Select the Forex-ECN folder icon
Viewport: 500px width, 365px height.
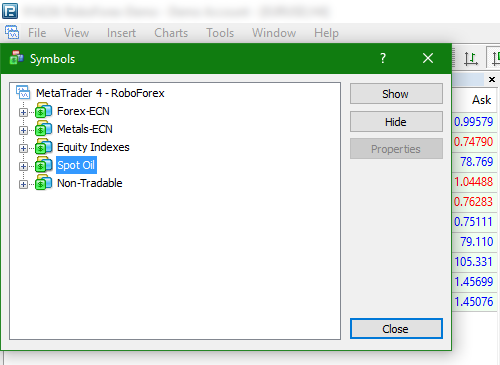(x=43, y=111)
